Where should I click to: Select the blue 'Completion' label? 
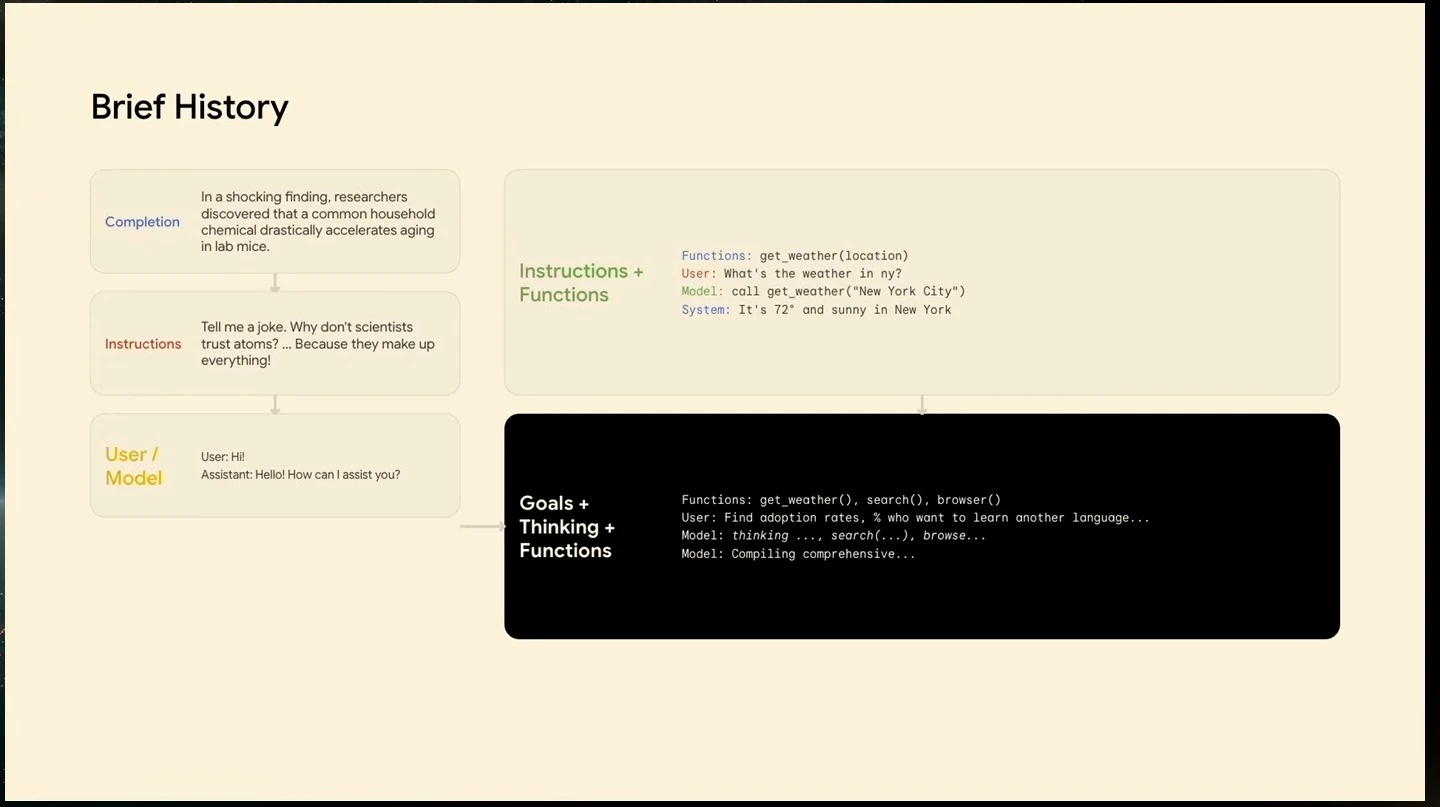142,222
